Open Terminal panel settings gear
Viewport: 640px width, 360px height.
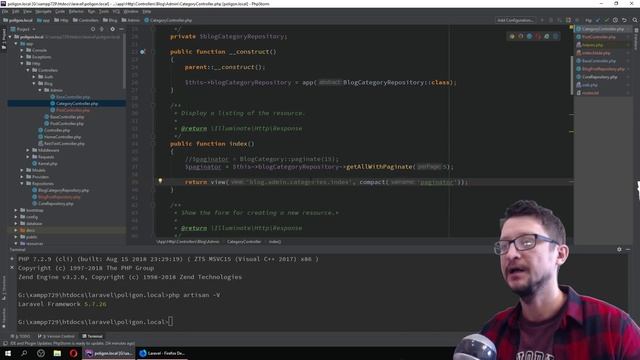(619, 249)
